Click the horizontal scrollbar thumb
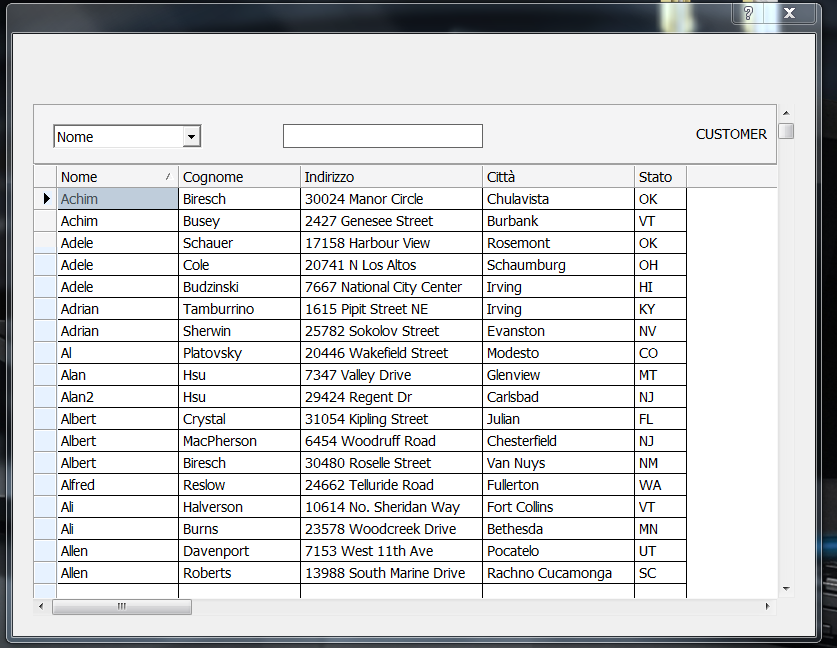This screenshot has height=648, width=837. click(x=122, y=606)
